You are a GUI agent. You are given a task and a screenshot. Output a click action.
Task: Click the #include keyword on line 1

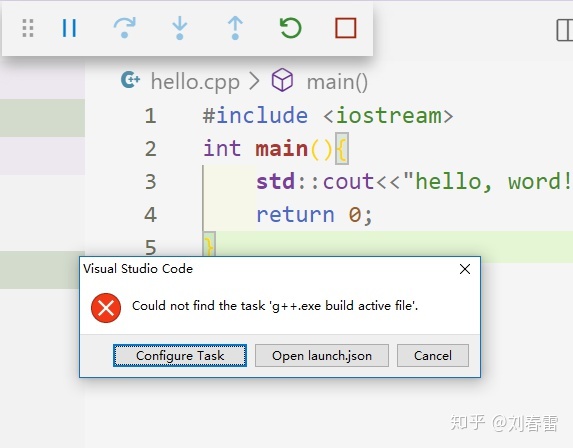[255, 115]
